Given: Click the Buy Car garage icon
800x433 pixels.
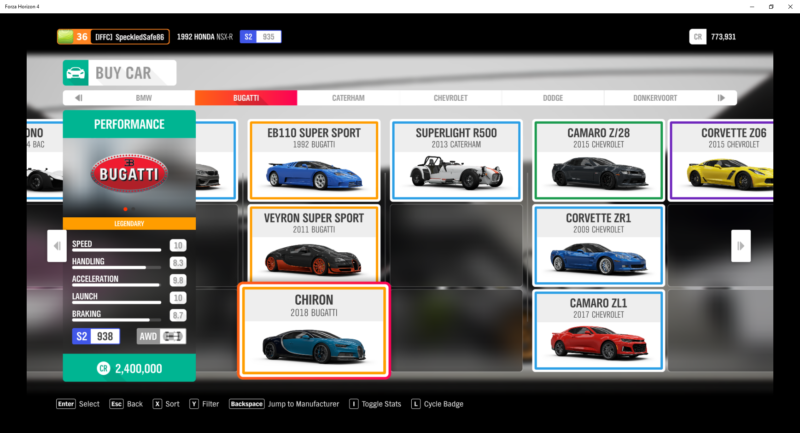Looking at the screenshot, I should tap(75, 72).
